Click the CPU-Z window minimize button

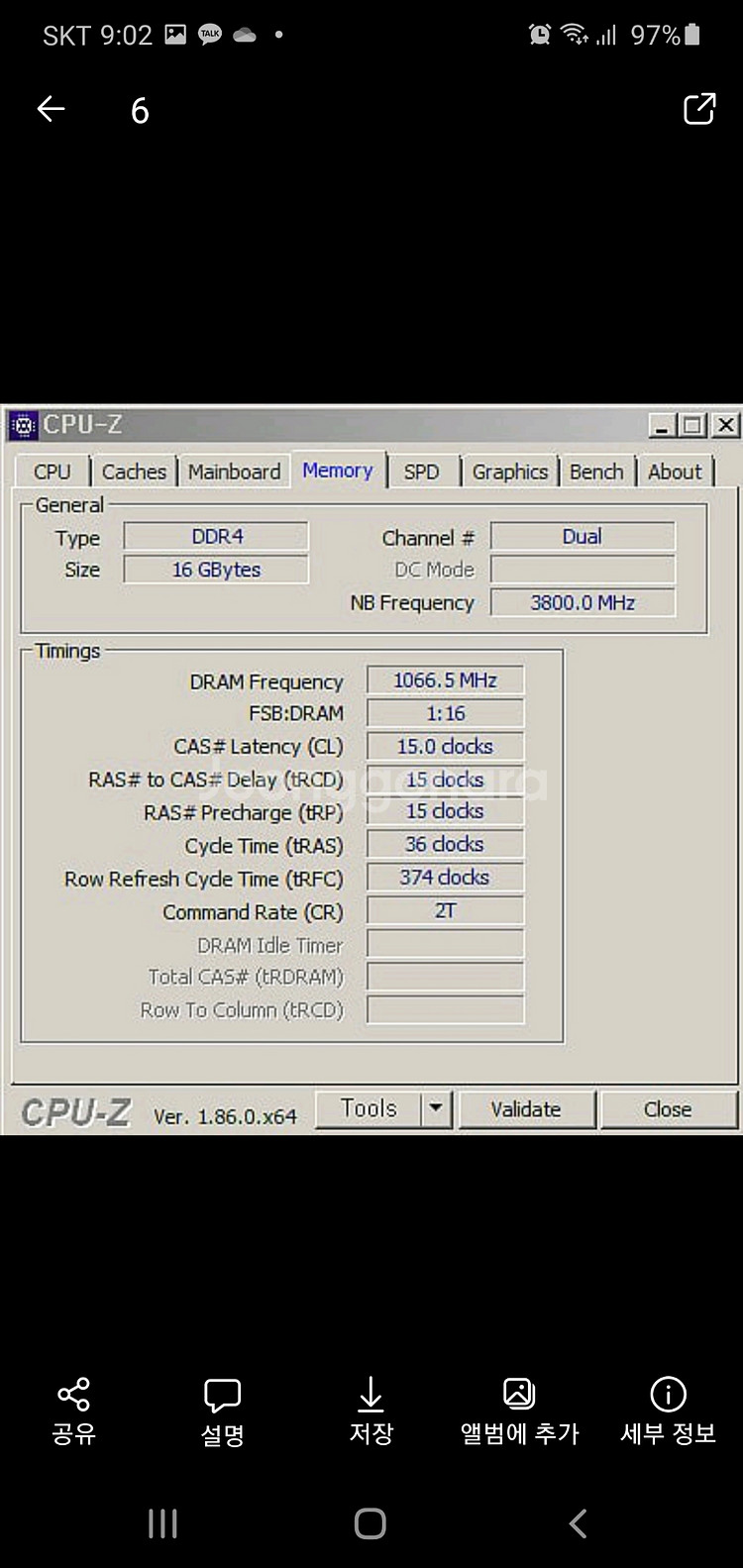[x=663, y=426]
